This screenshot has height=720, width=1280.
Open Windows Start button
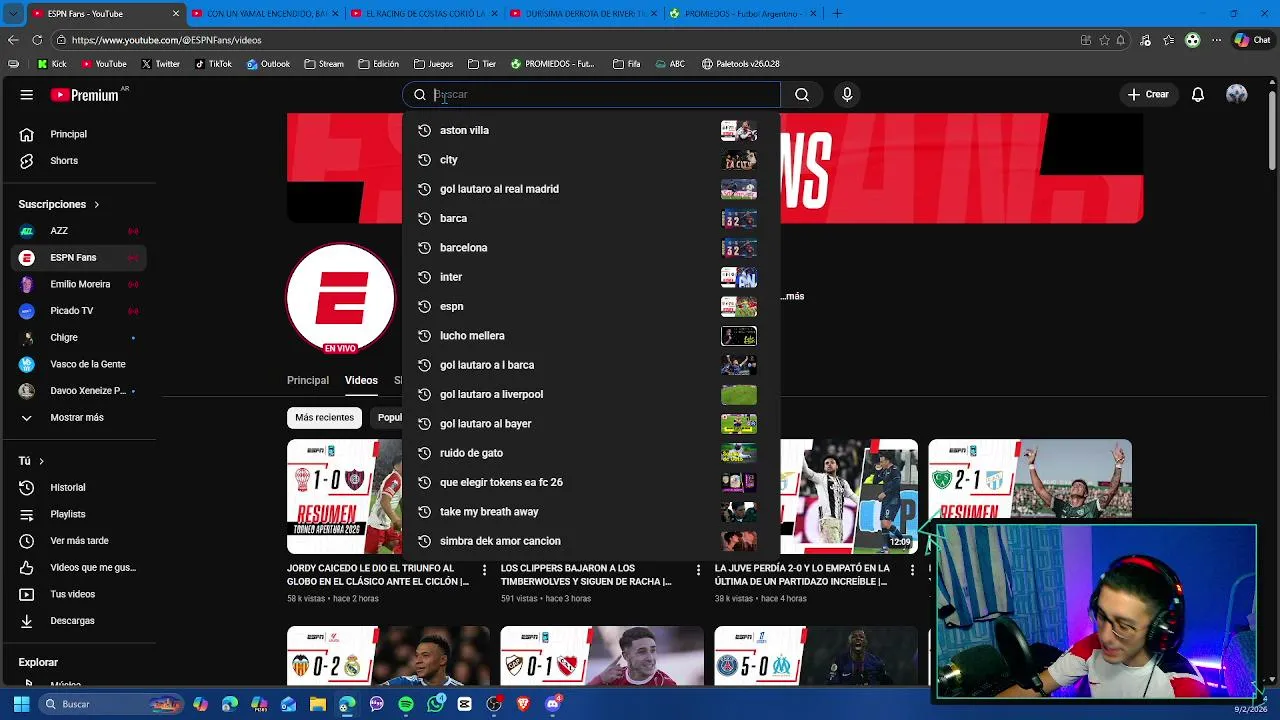[21, 705]
